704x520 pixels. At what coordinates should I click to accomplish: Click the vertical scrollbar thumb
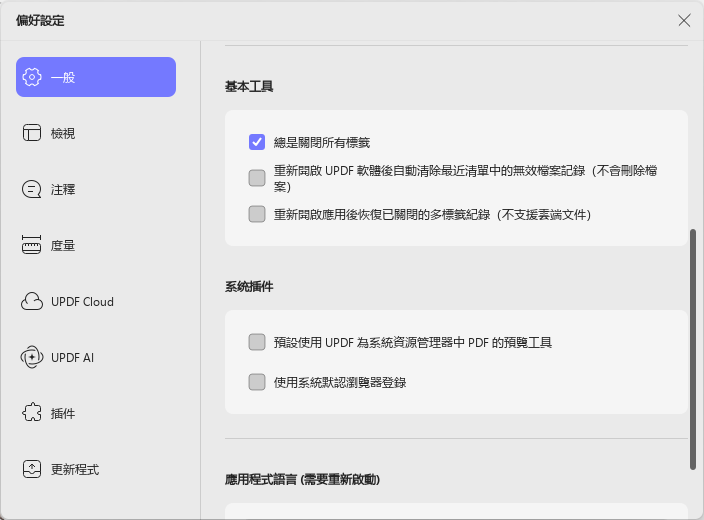coord(693,349)
